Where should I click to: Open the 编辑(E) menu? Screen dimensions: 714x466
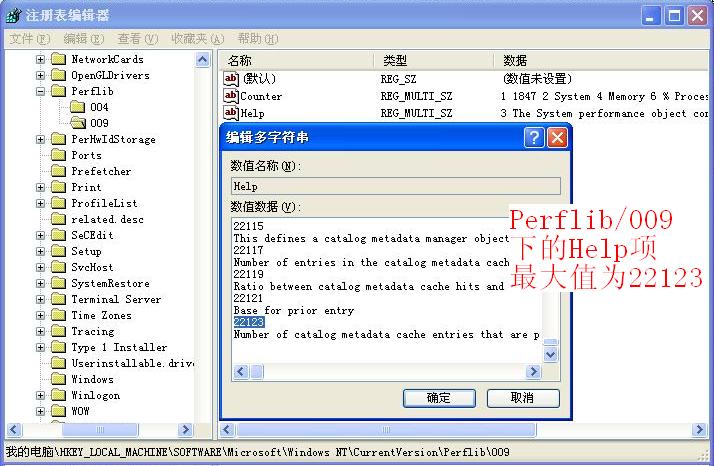(84, 39)
